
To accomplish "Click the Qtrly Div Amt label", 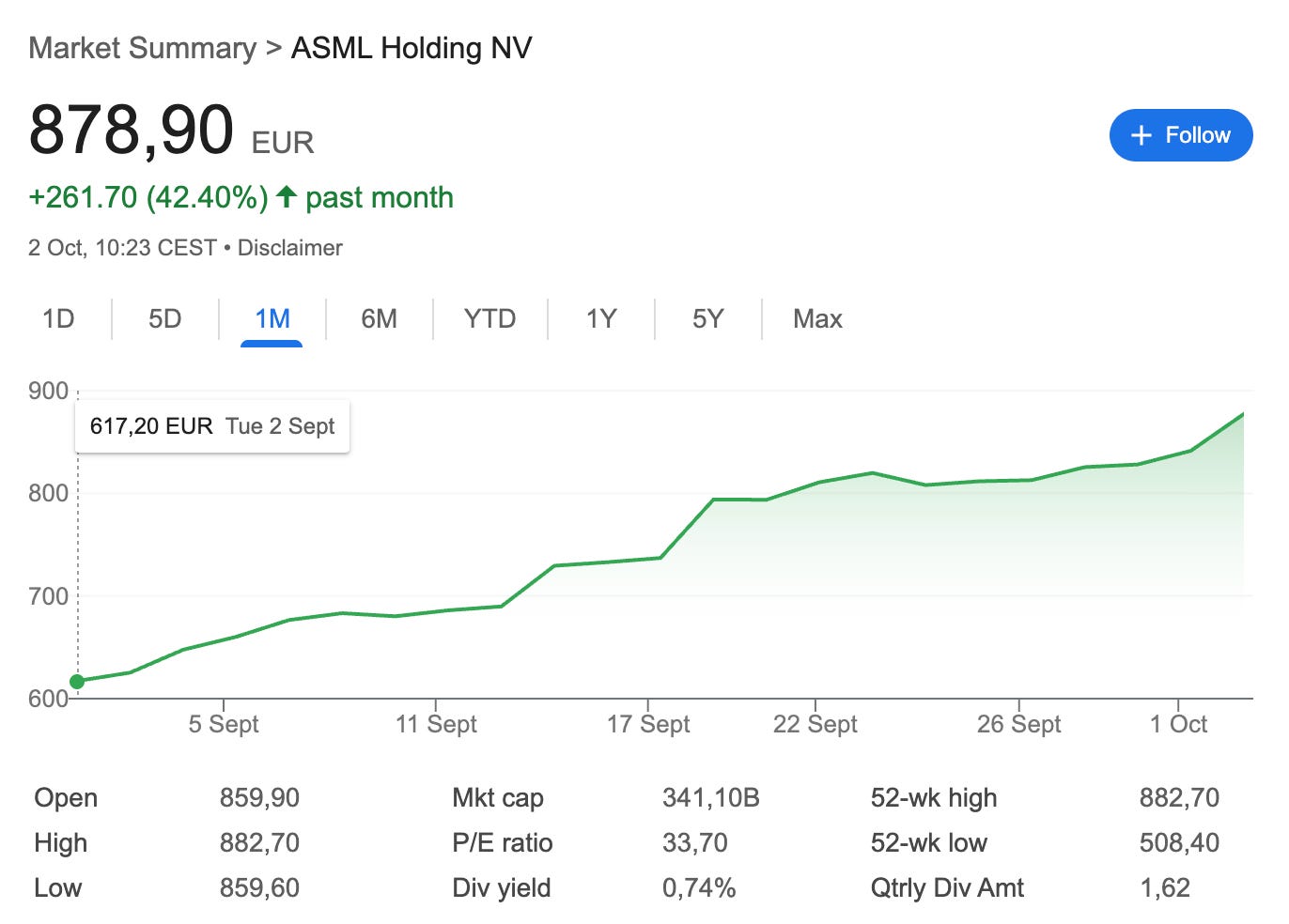I will pyautogui.click(x=947, y=888).
